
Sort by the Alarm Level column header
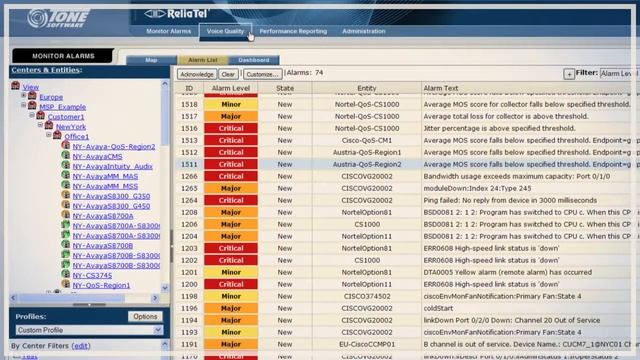coord(231,88)
